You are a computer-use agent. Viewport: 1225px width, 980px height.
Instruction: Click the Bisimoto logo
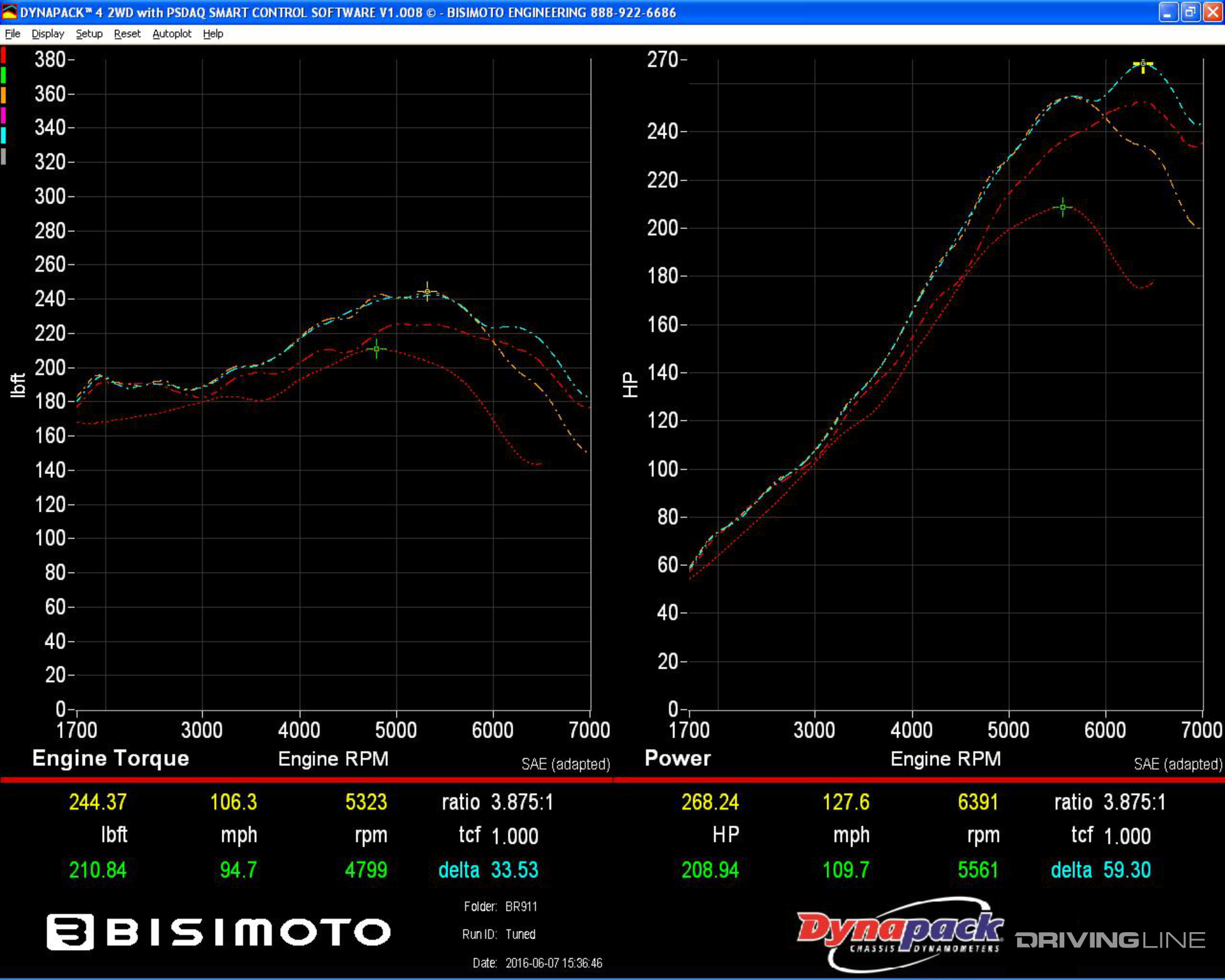[x=218, y=932]
